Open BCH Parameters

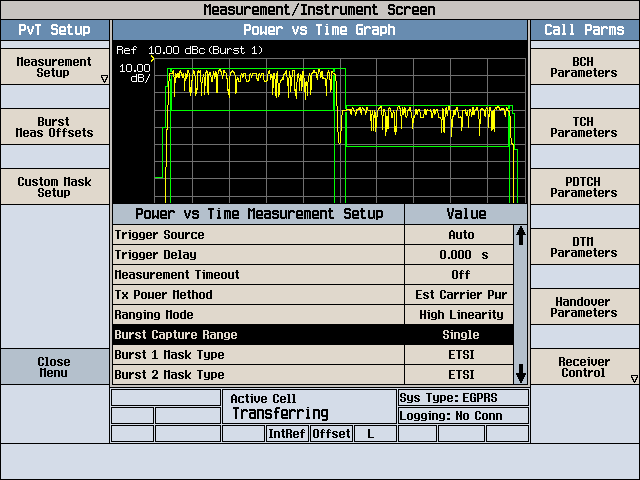click(x=584, y=67)
